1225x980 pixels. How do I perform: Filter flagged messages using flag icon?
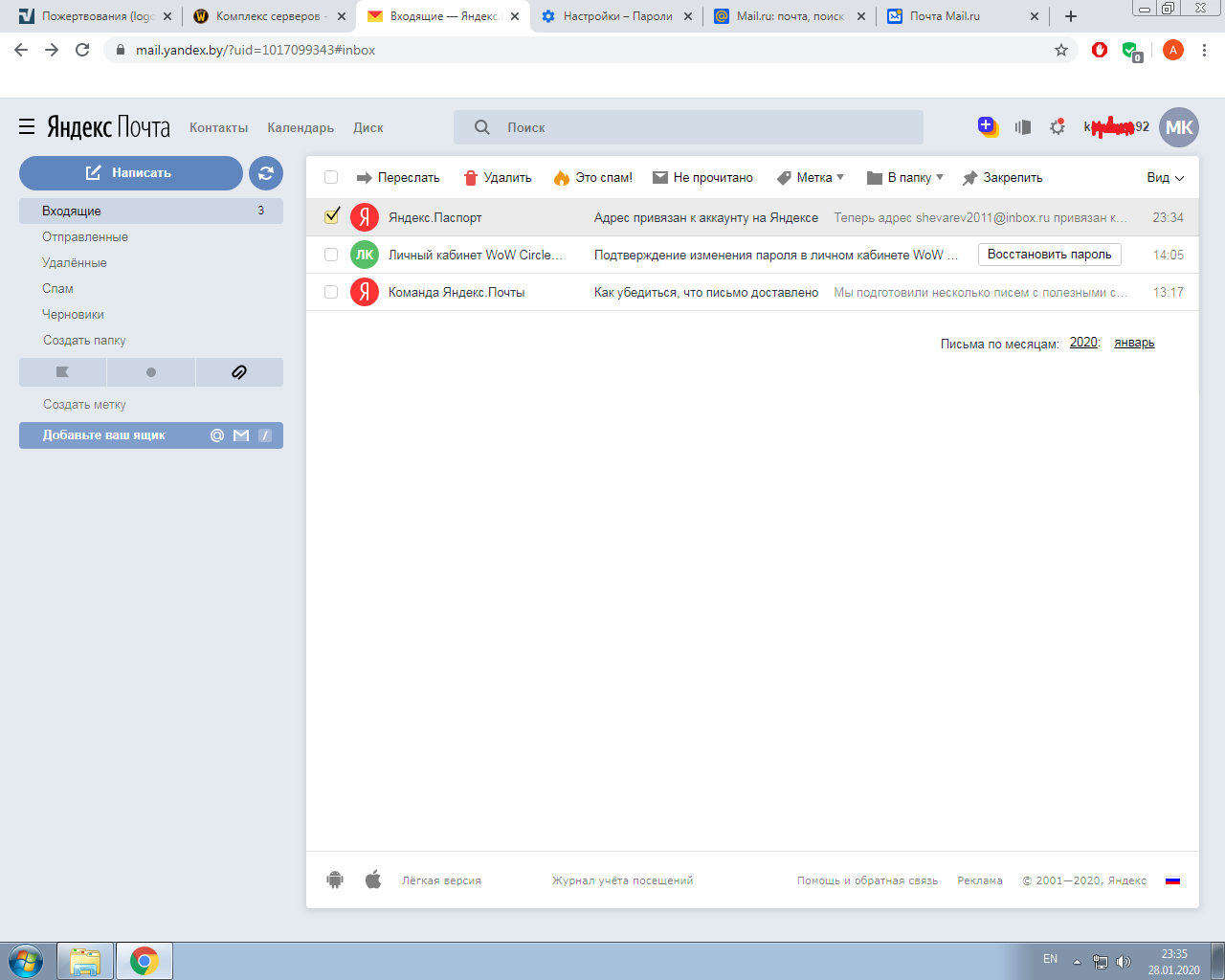click(x=63, y=372)
